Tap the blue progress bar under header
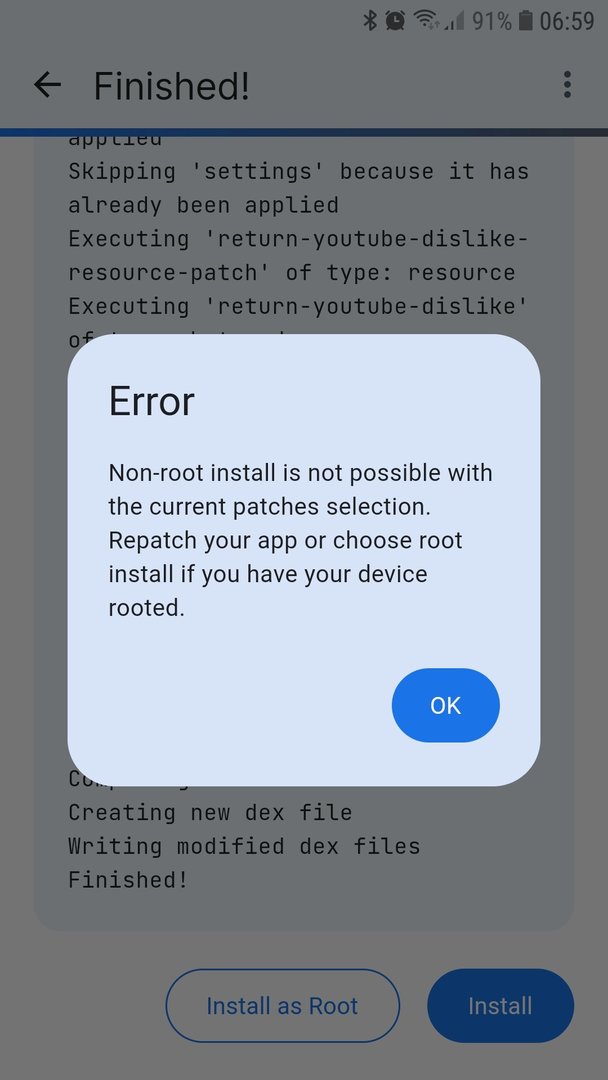608x1080 pixels. coord(304,132)
